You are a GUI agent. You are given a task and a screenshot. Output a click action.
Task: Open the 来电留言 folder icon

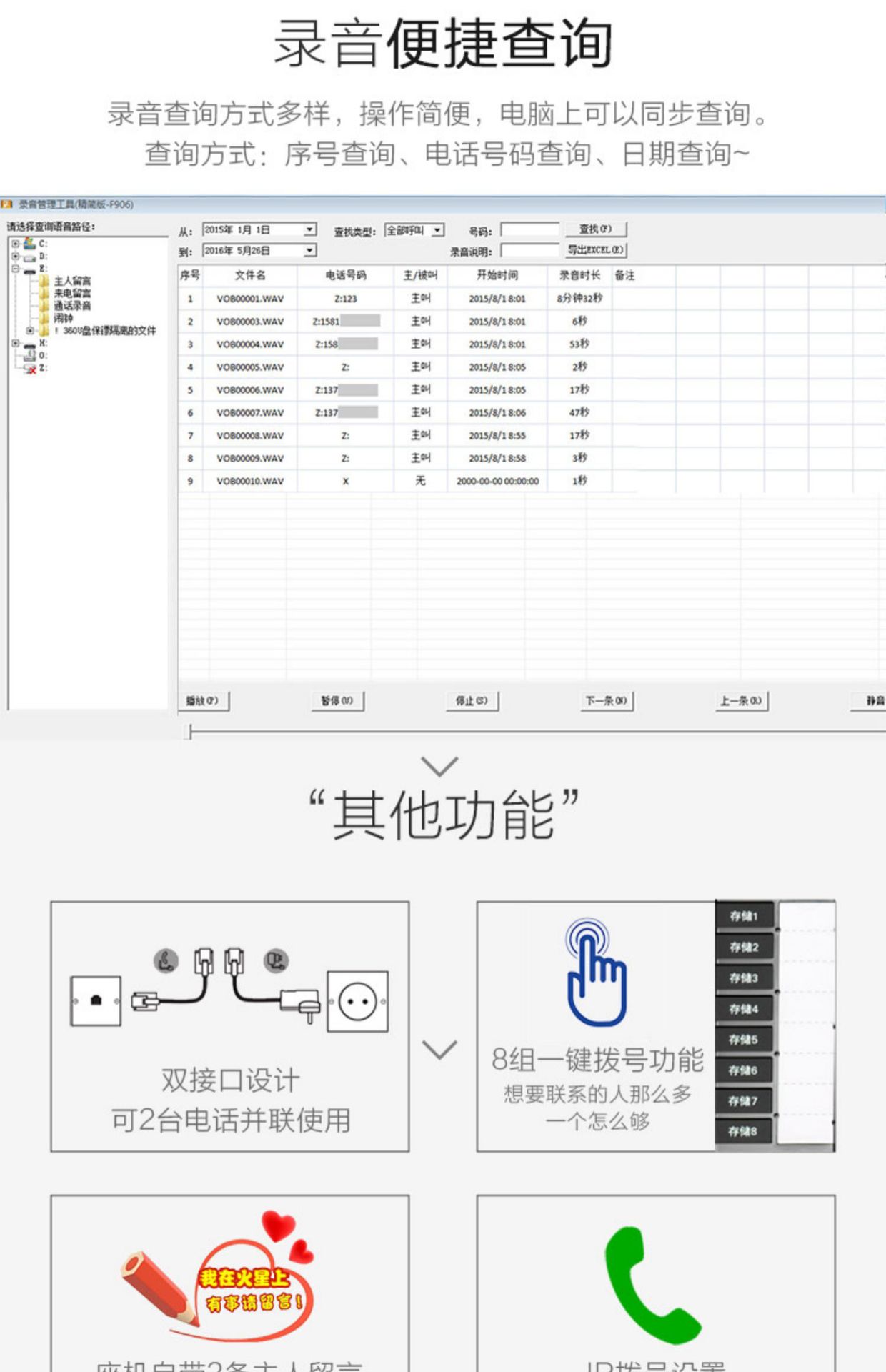tap(45, 293)
